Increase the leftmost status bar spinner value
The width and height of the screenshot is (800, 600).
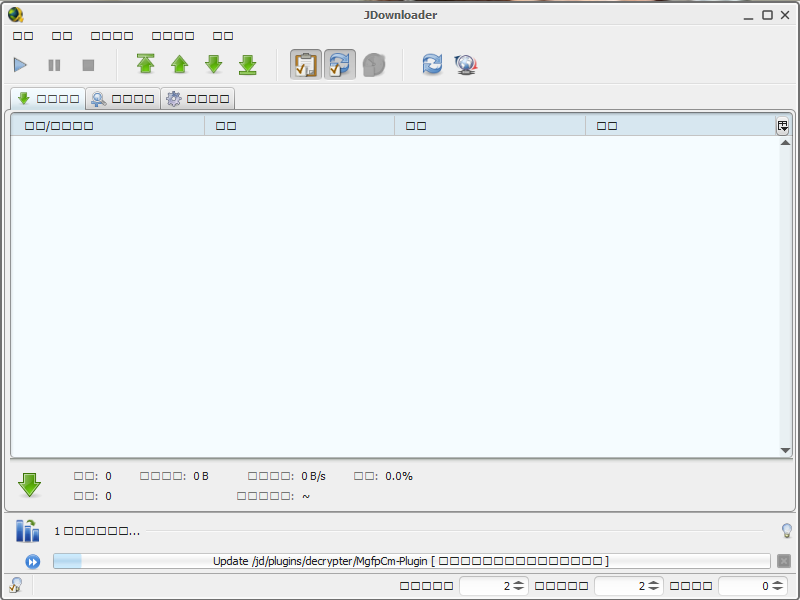coord(518,583)
